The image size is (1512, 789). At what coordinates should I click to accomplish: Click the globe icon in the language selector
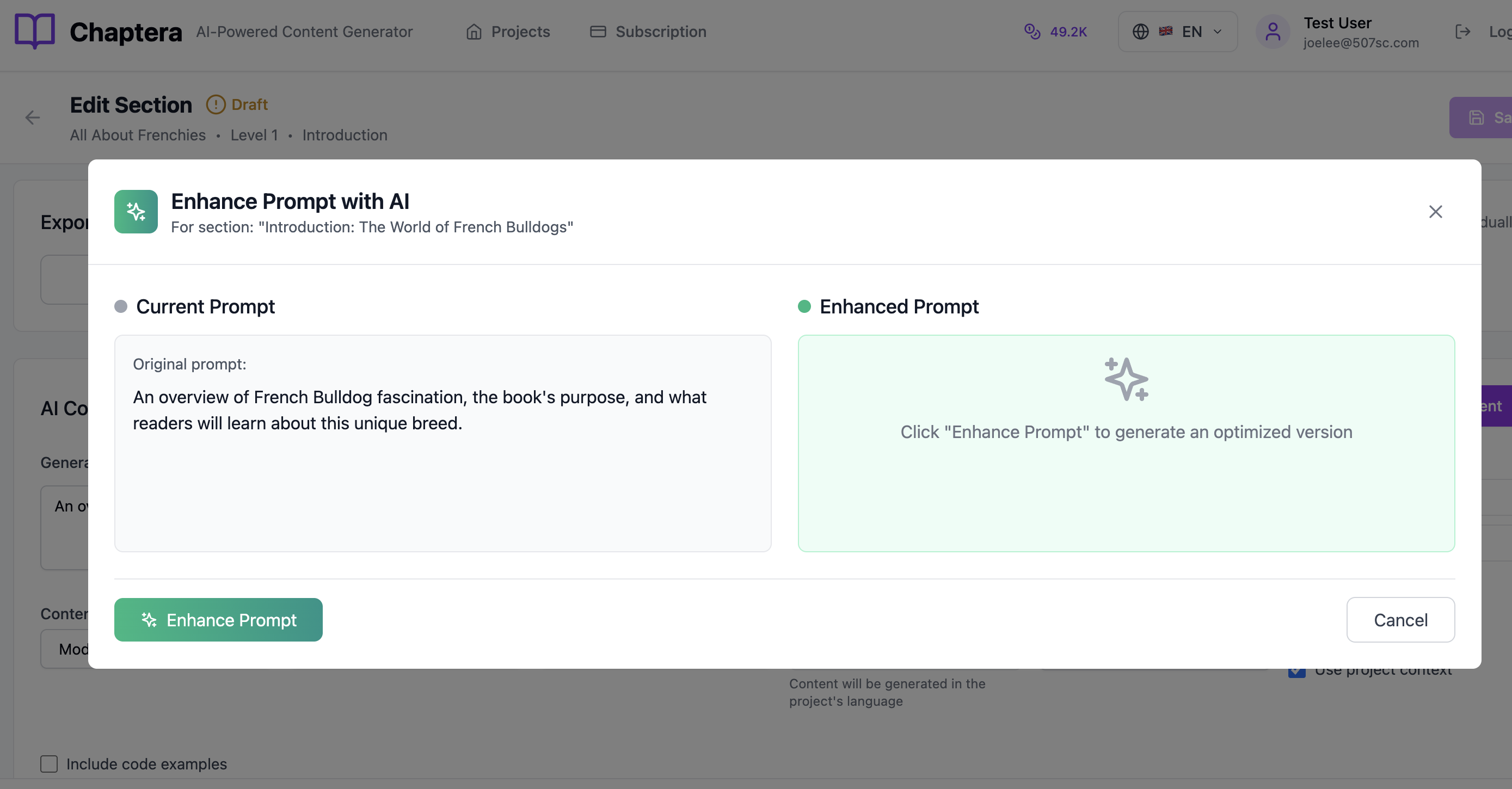coord(1140,32)
